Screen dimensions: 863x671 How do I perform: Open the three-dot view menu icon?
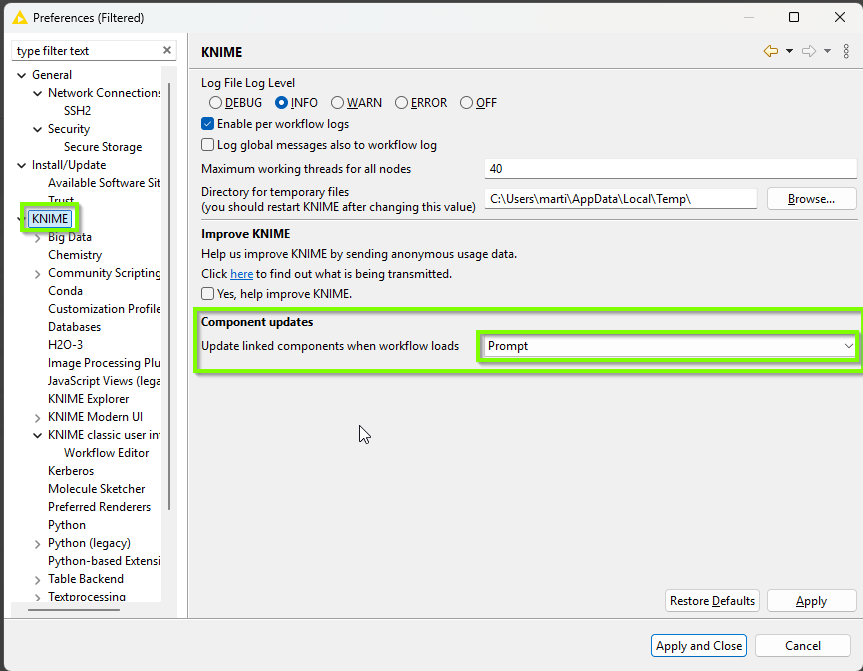(846, 51)
